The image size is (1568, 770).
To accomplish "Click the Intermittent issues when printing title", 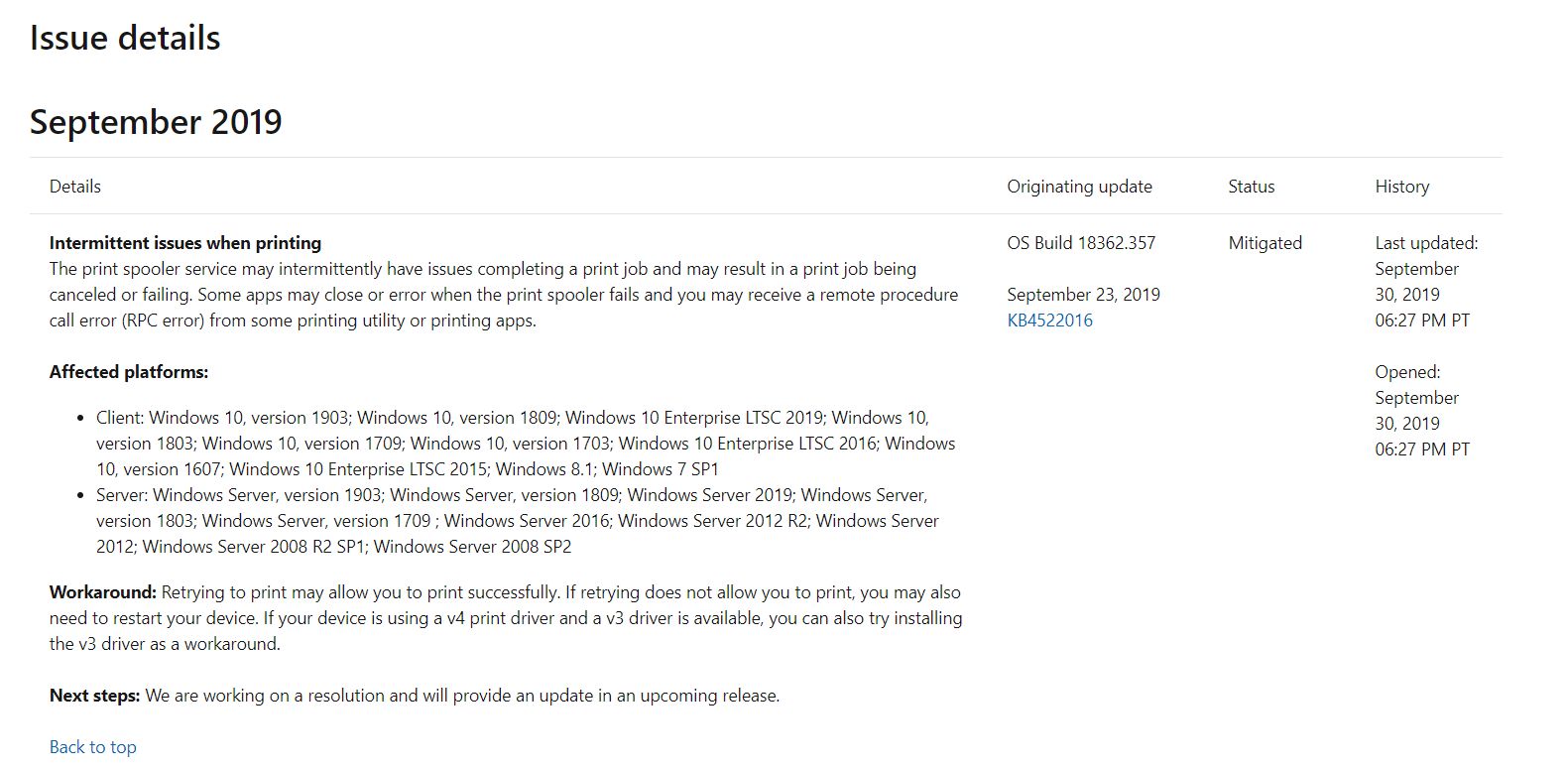I will point(185,243).
